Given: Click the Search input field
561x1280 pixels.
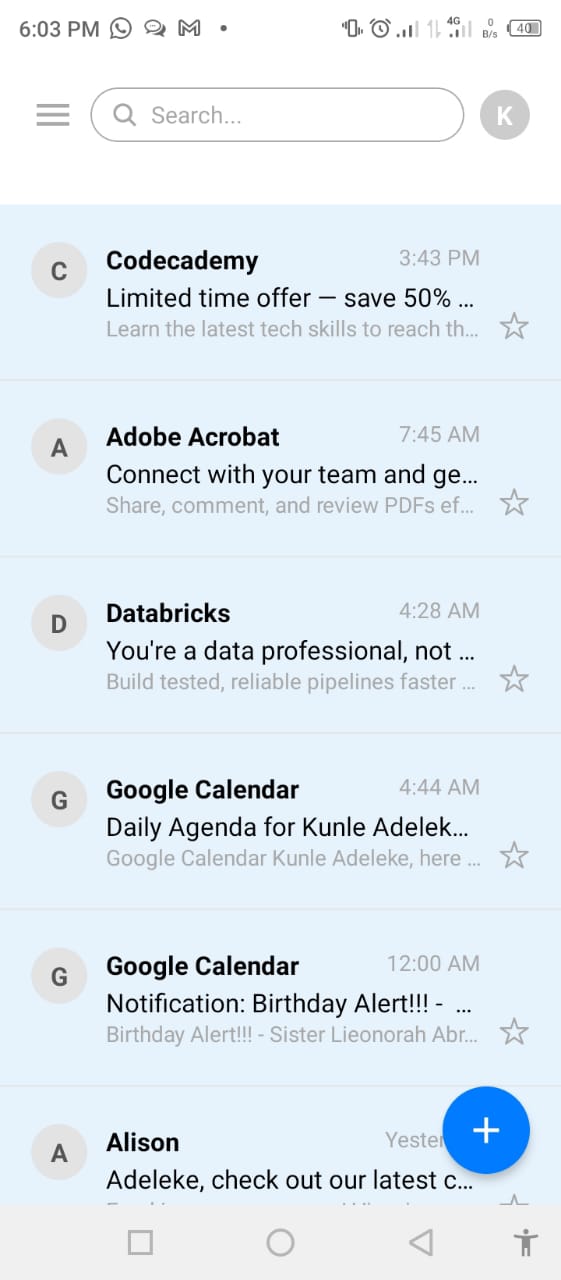Looking at the screenshot, I should [277, 115].
